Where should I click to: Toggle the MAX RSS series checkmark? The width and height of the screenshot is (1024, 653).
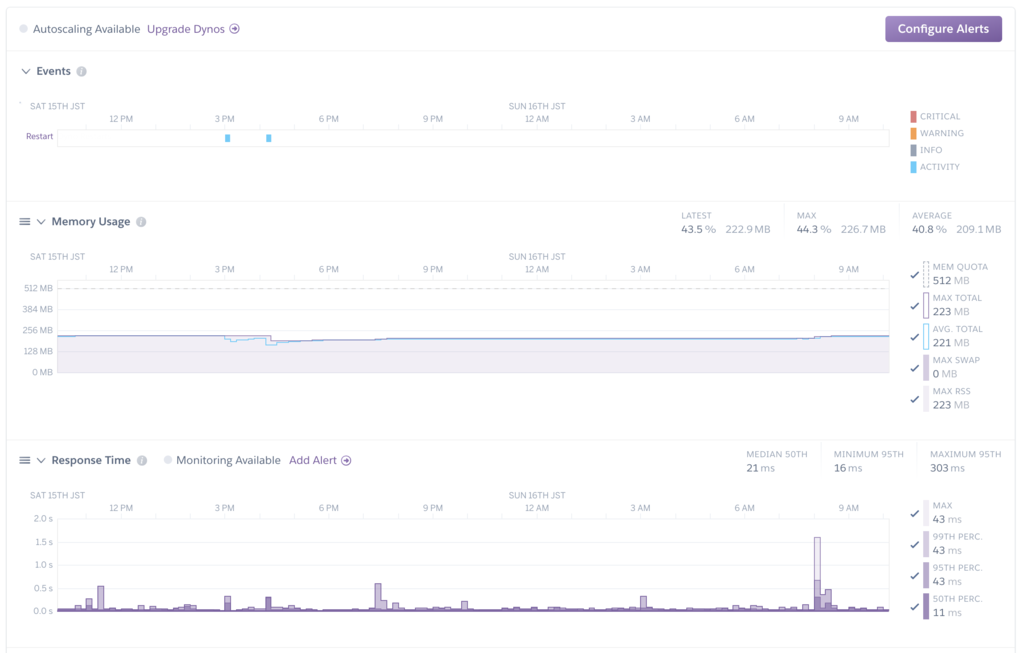(914, 399)
